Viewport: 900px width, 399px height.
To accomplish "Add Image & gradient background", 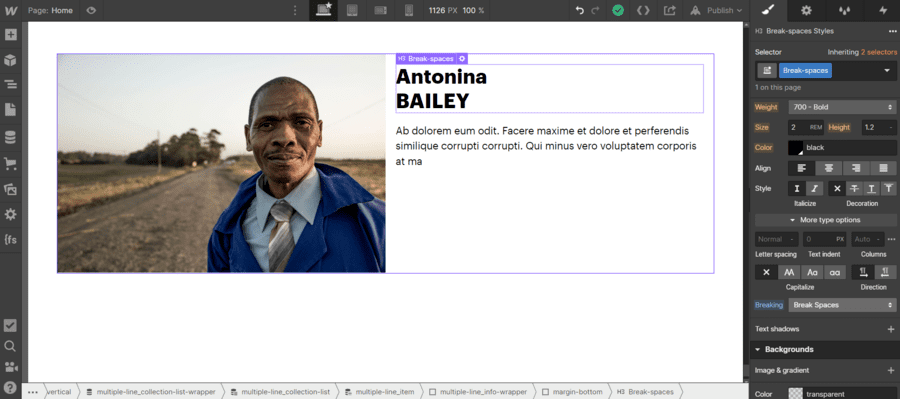I will [x=891, y=370].
